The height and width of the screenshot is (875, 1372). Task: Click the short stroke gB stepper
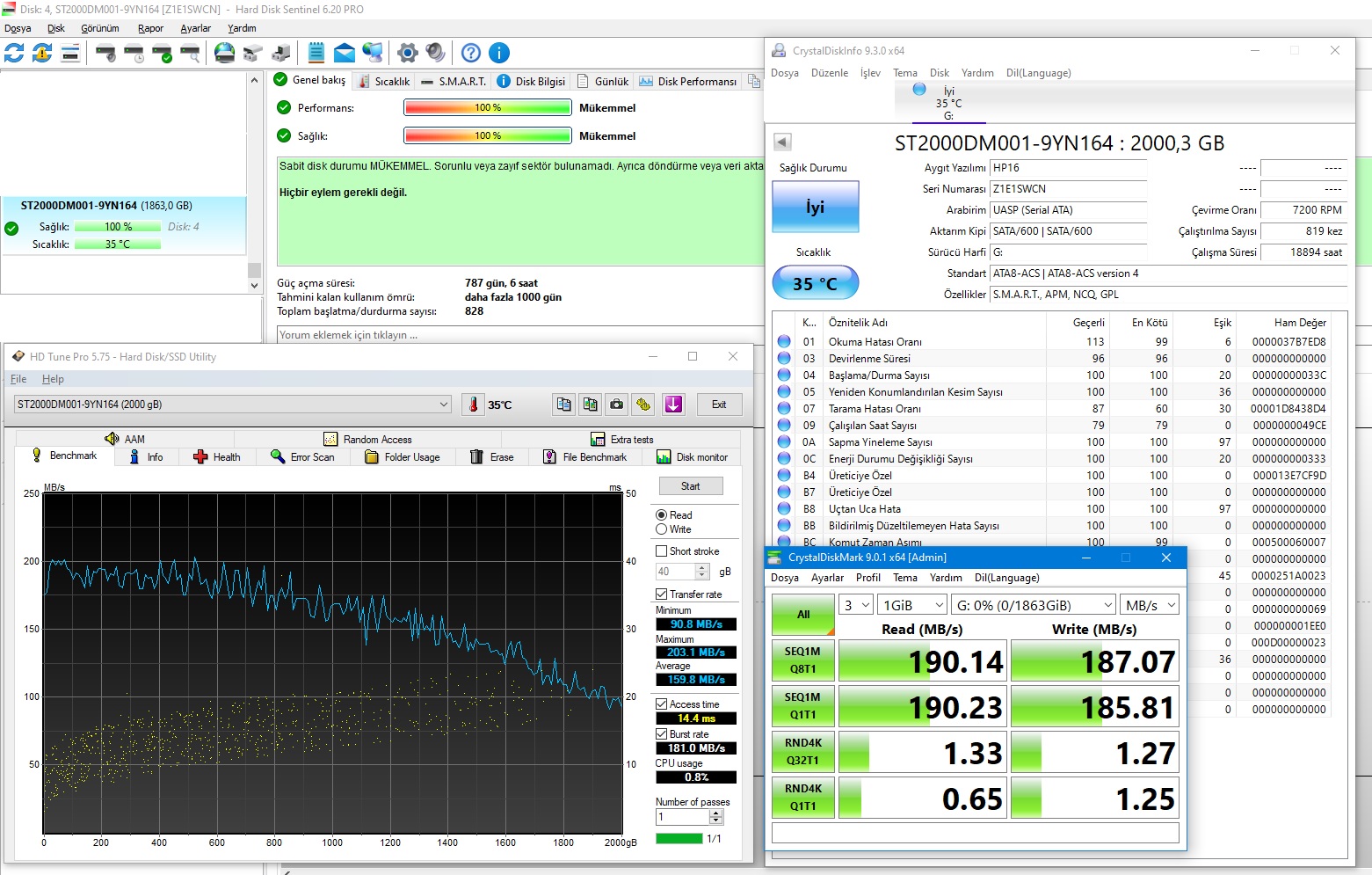(702, 572)
